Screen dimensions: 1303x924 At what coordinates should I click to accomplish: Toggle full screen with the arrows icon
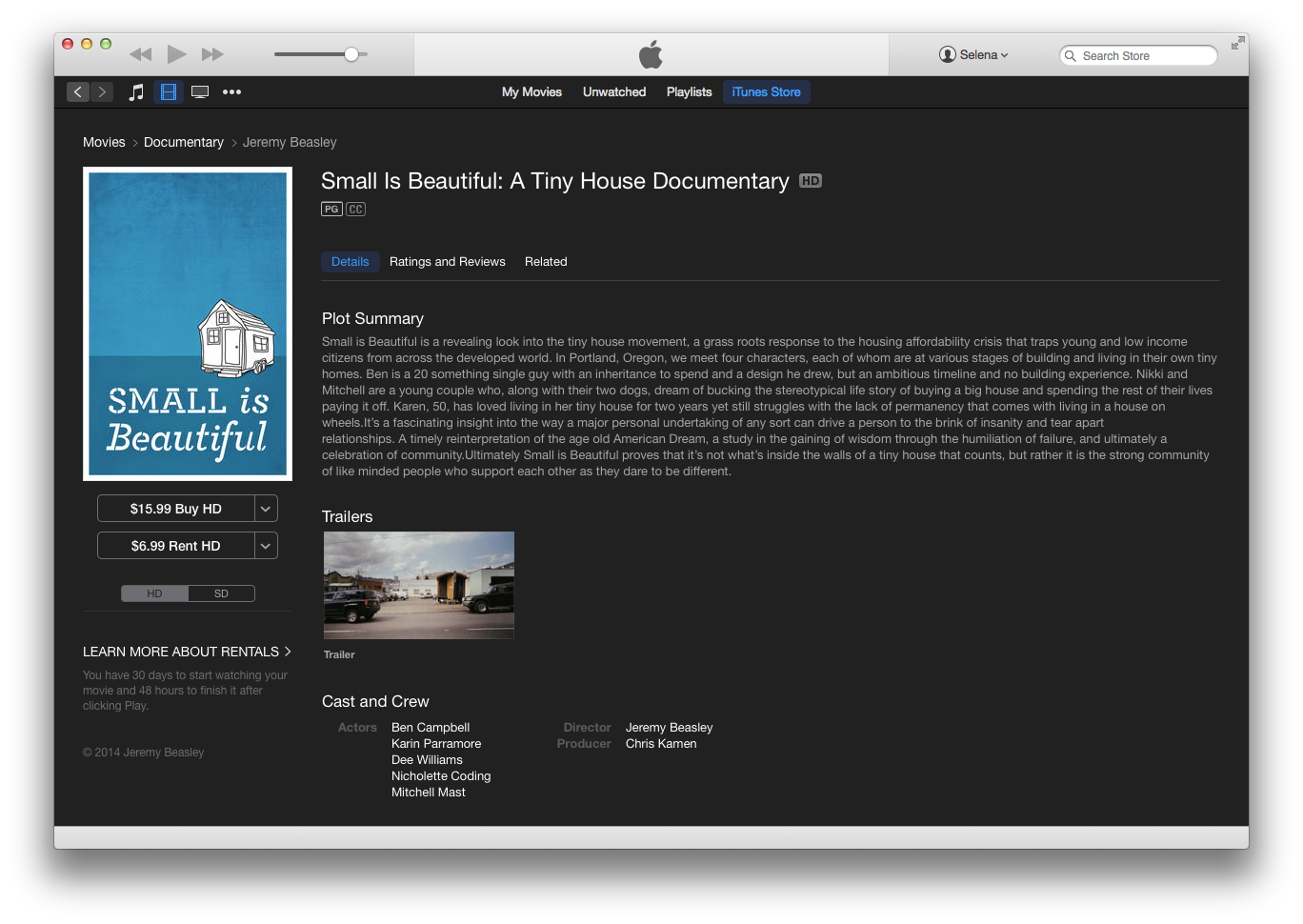tap(1237, 43)
